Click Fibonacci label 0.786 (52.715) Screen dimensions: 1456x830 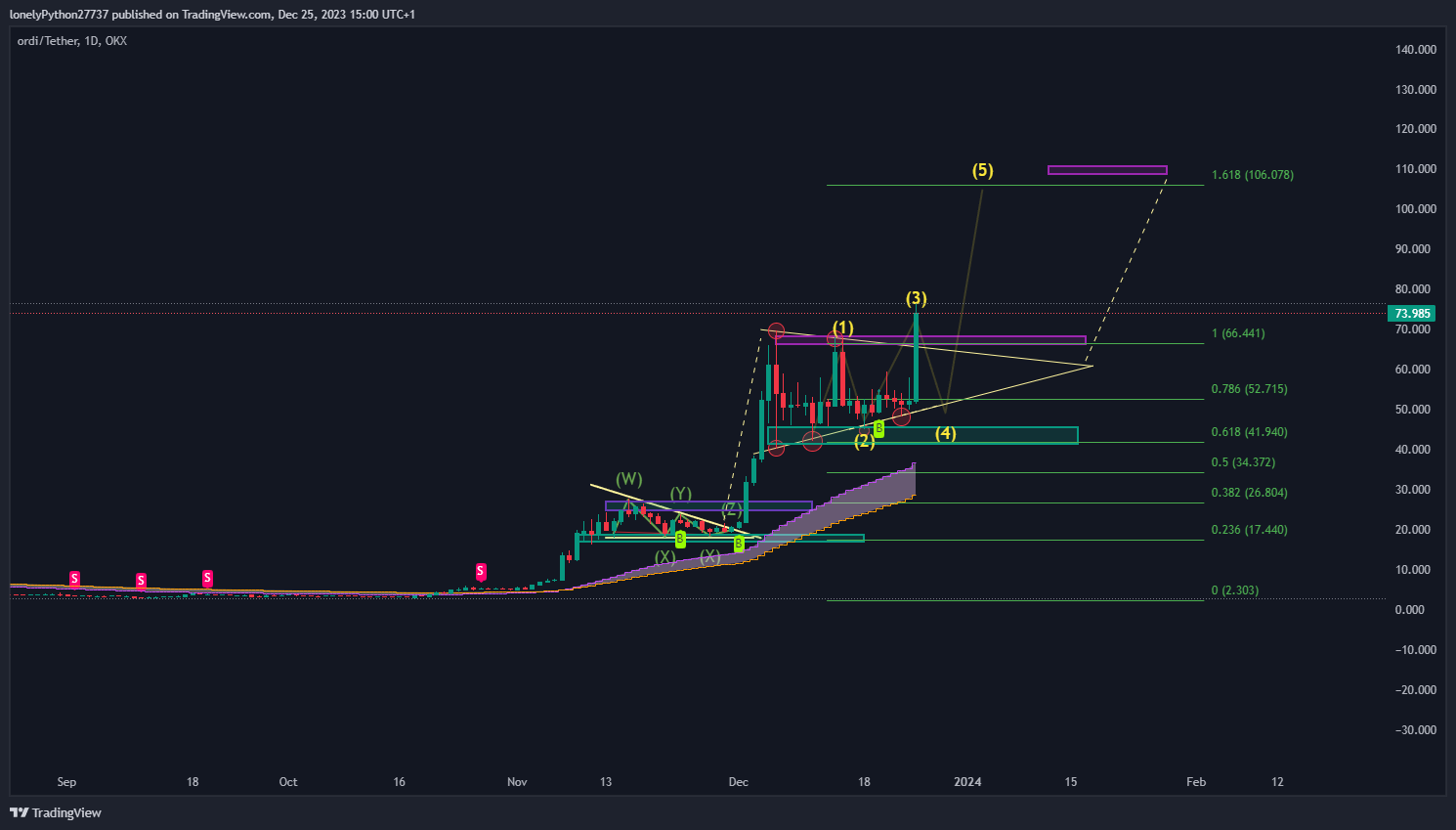pyautogui.click(x=1250, y=389)
